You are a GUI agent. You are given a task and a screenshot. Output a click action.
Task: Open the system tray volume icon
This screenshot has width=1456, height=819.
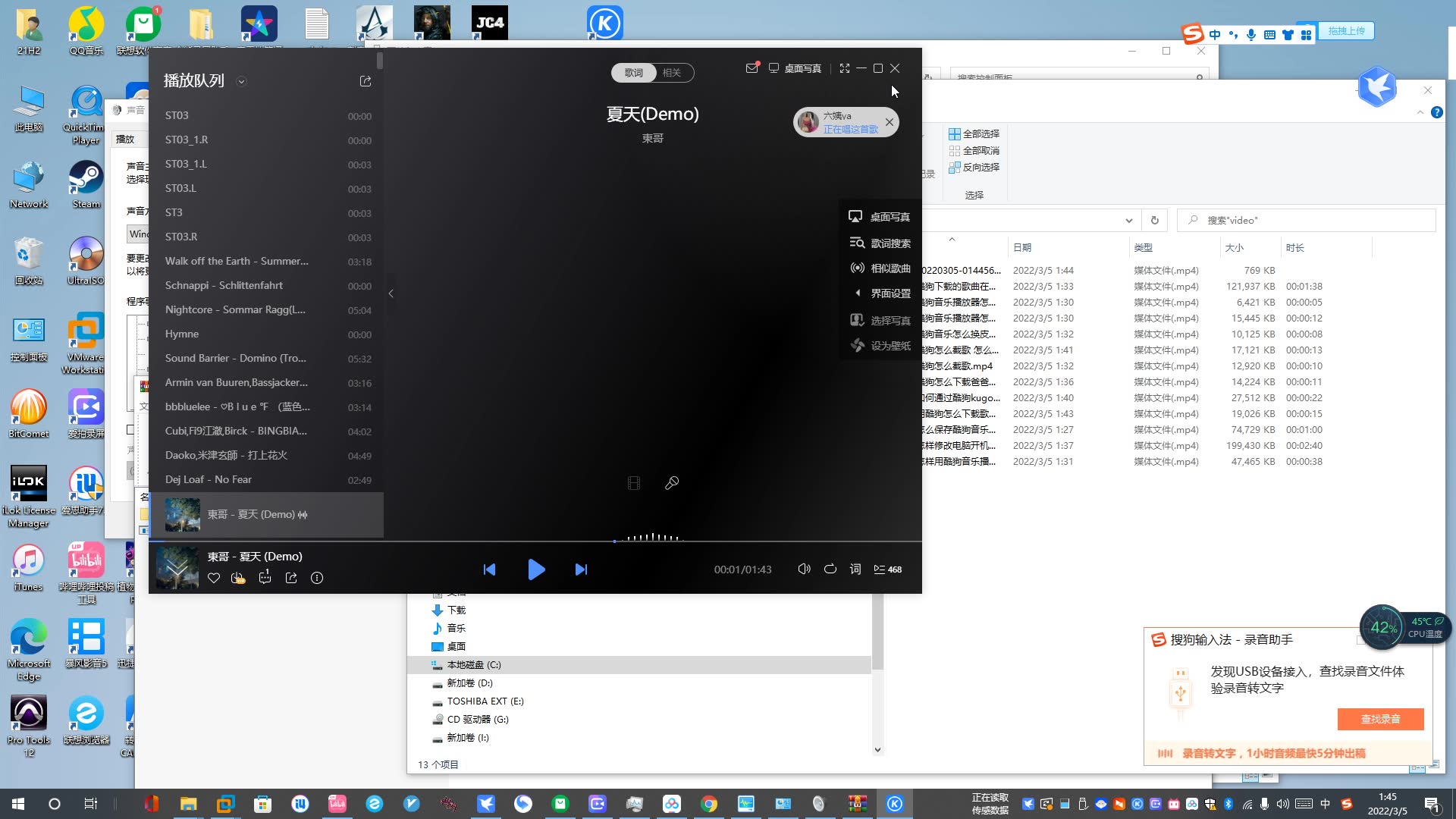[1282, 804]
